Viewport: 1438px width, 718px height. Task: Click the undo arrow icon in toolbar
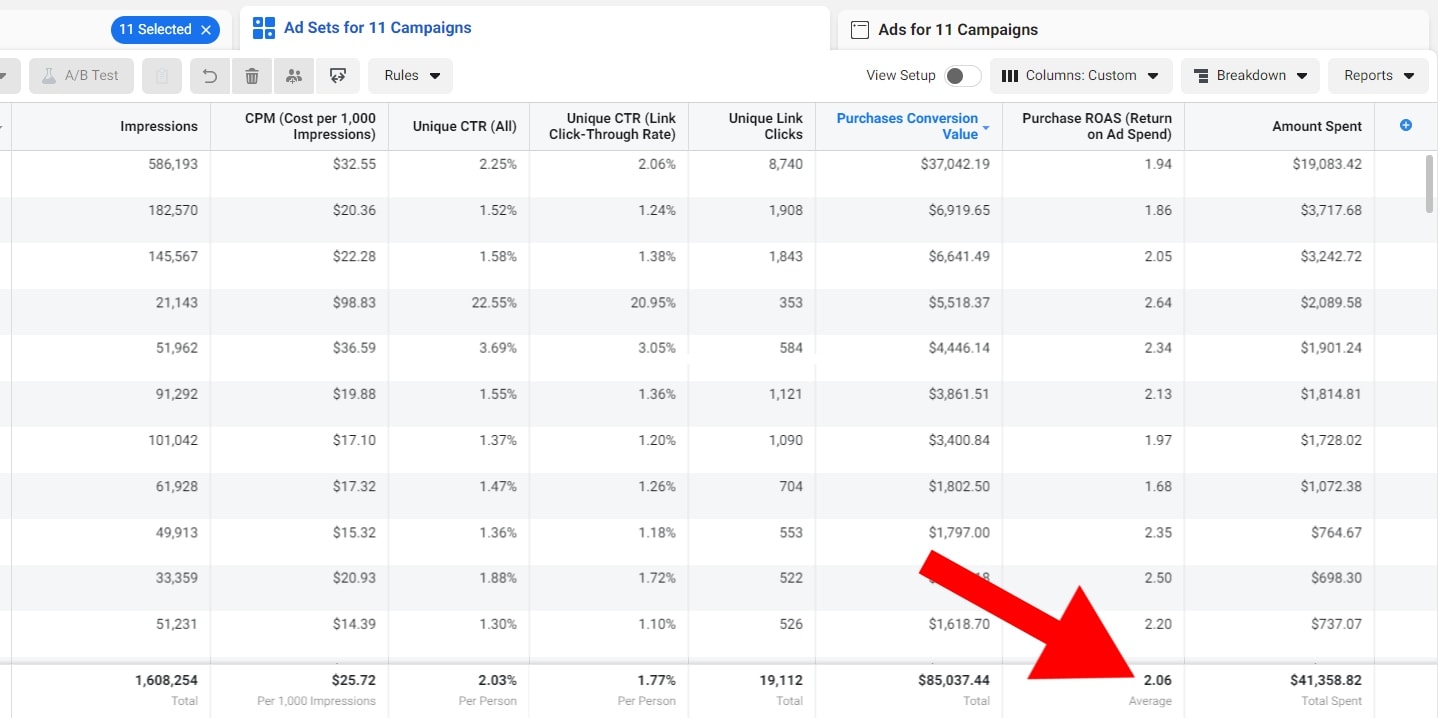tap(210, 76)
